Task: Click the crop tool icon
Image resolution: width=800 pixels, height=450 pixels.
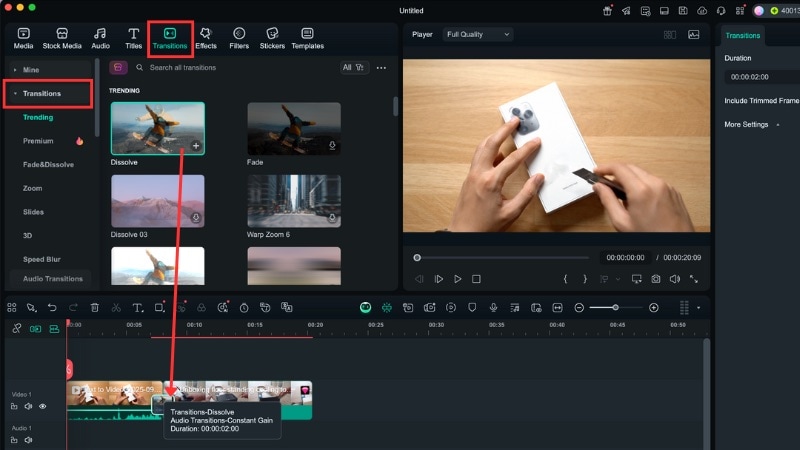Action: pyautogui.click(x=159, y=308)
